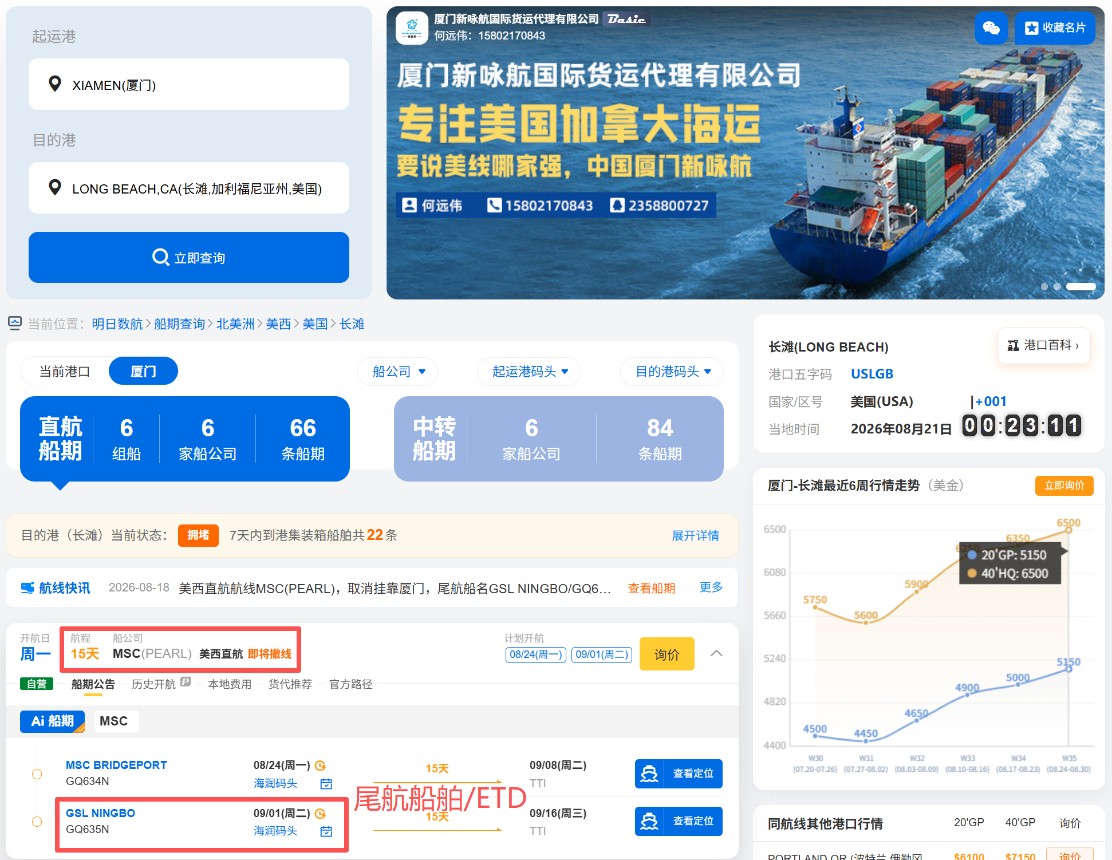Select radio for MSC BRIDGEPORT sailing

(x=37, y=774)
